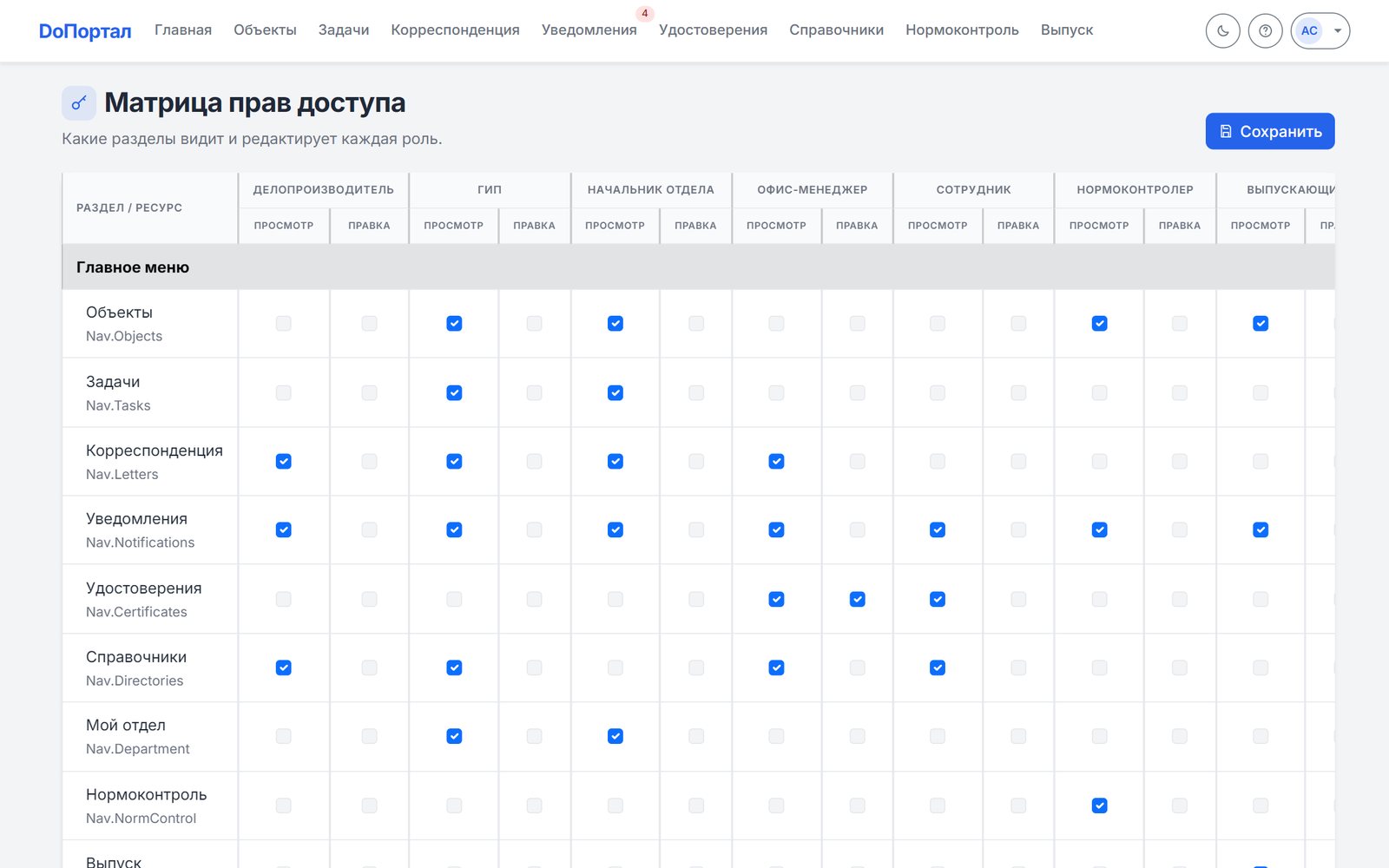Uncheck Задачи view for ГИП
Image resolution: width=1389 pixels, height=868 pixels.
pyautogui.click(x=454, y=393)
